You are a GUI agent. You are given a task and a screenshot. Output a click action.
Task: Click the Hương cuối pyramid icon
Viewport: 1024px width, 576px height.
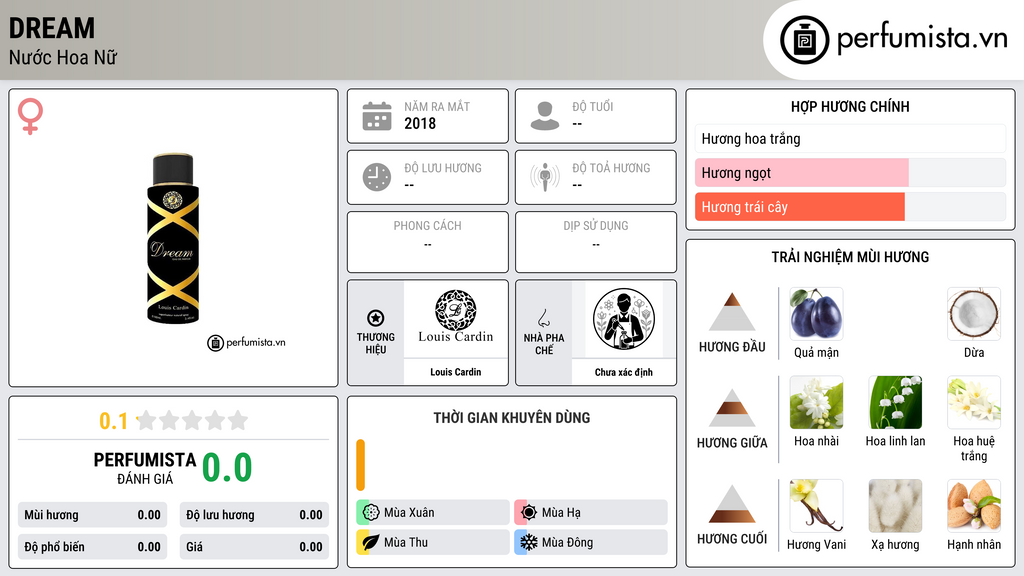pos(732,504)
